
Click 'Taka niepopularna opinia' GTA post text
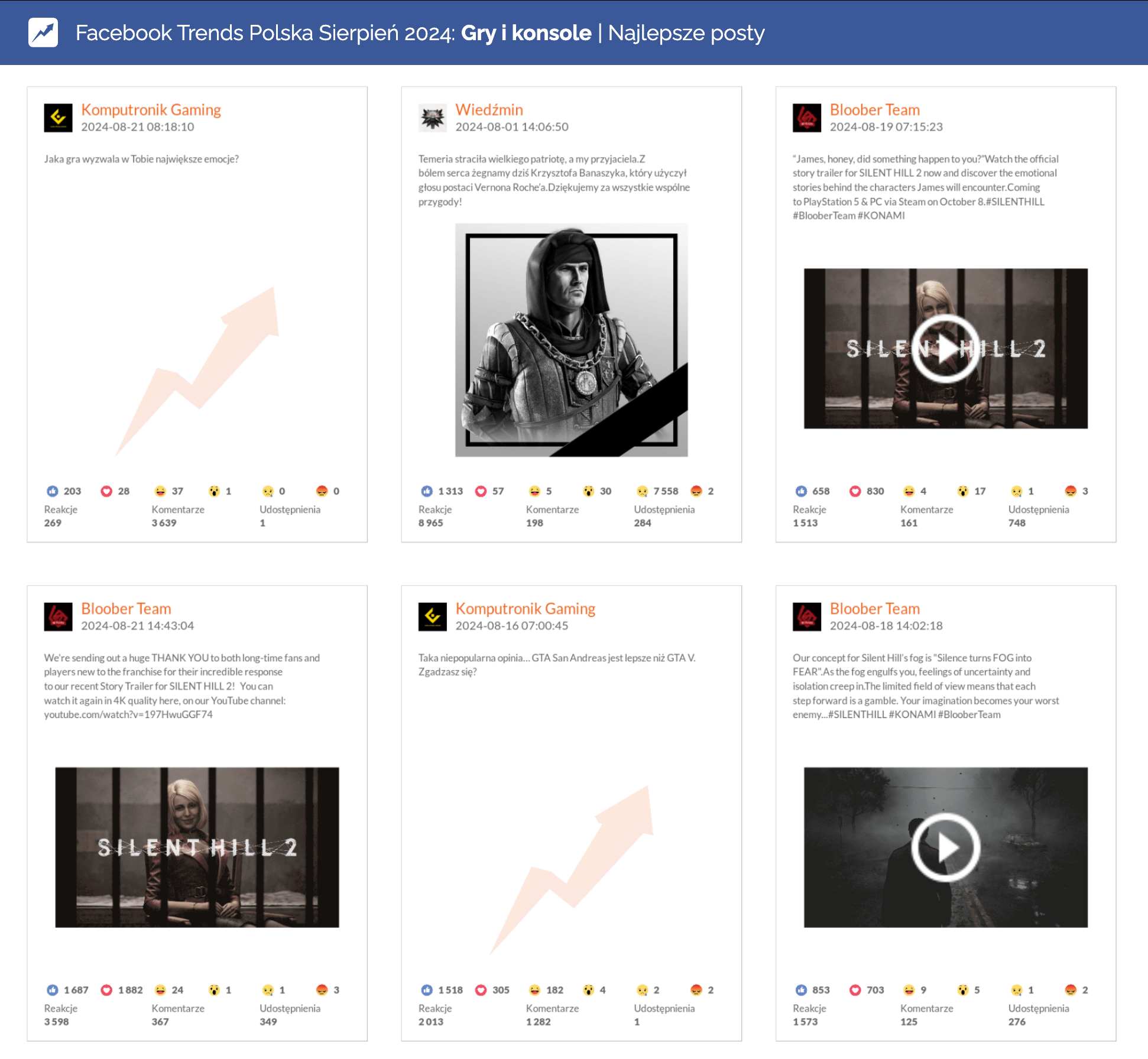[x=557, y=665]
